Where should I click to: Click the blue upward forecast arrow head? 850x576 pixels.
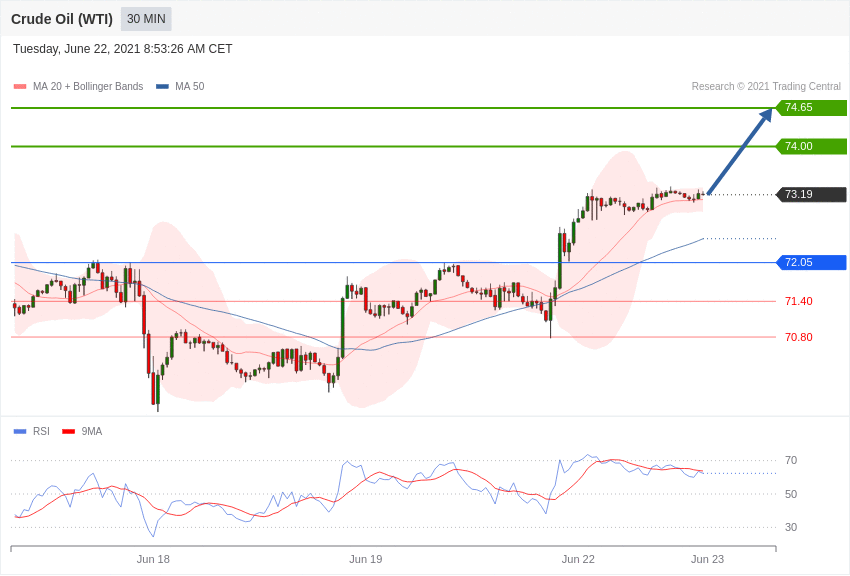coord(766,115)
